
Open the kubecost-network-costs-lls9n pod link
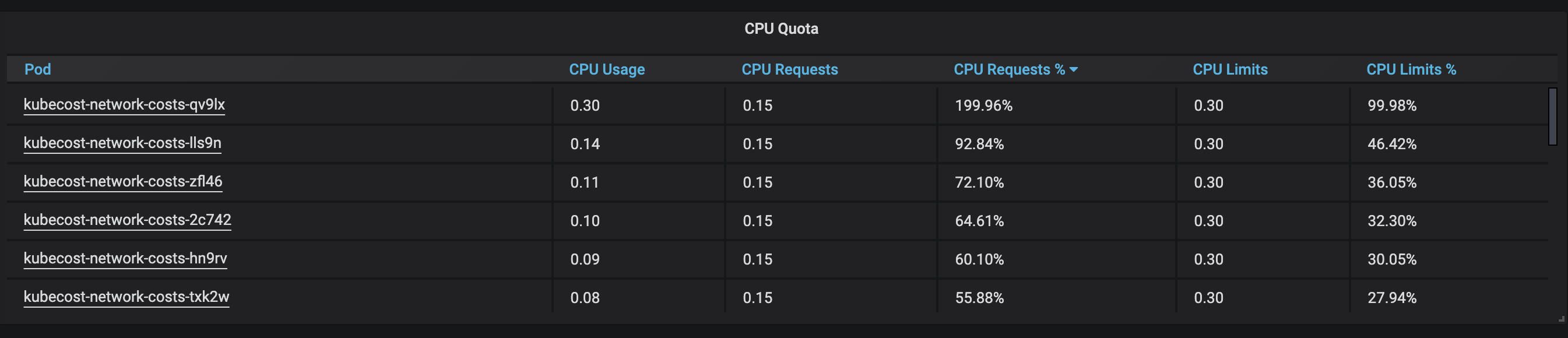tap(122, 144)
